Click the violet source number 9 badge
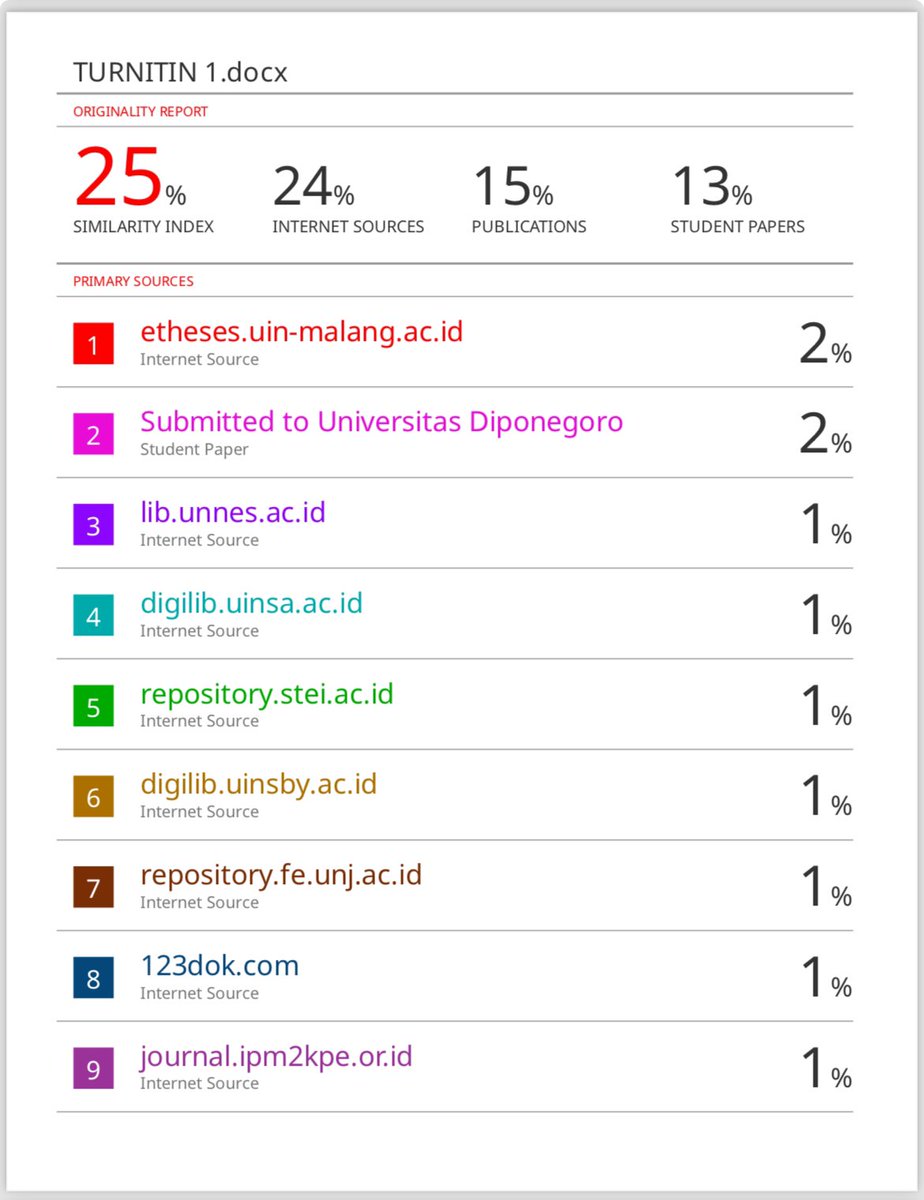 [93, 1069]
